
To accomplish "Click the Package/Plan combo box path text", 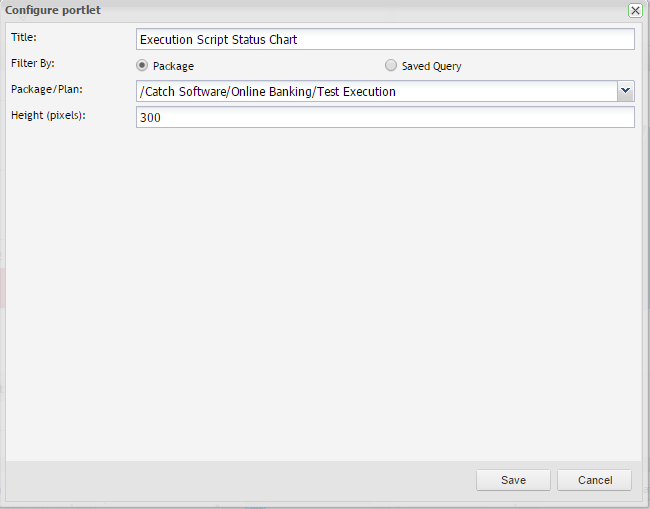I will point(268,92).
